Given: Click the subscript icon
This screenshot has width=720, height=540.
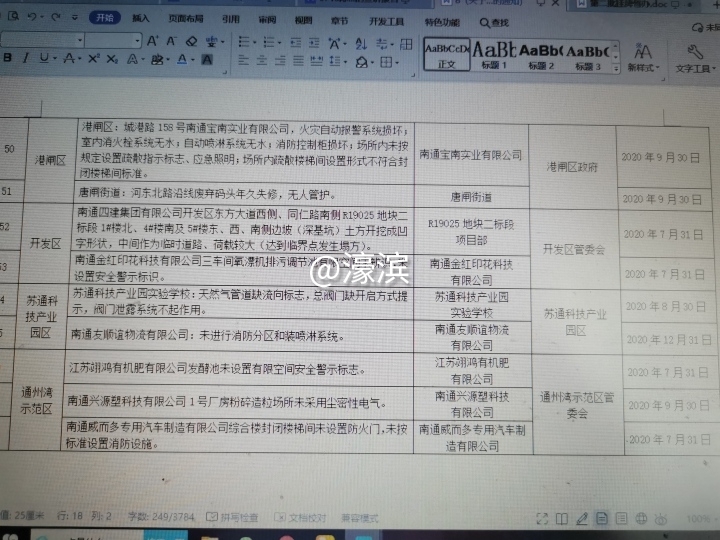Looking at the screenshot, I should [111, 59].
